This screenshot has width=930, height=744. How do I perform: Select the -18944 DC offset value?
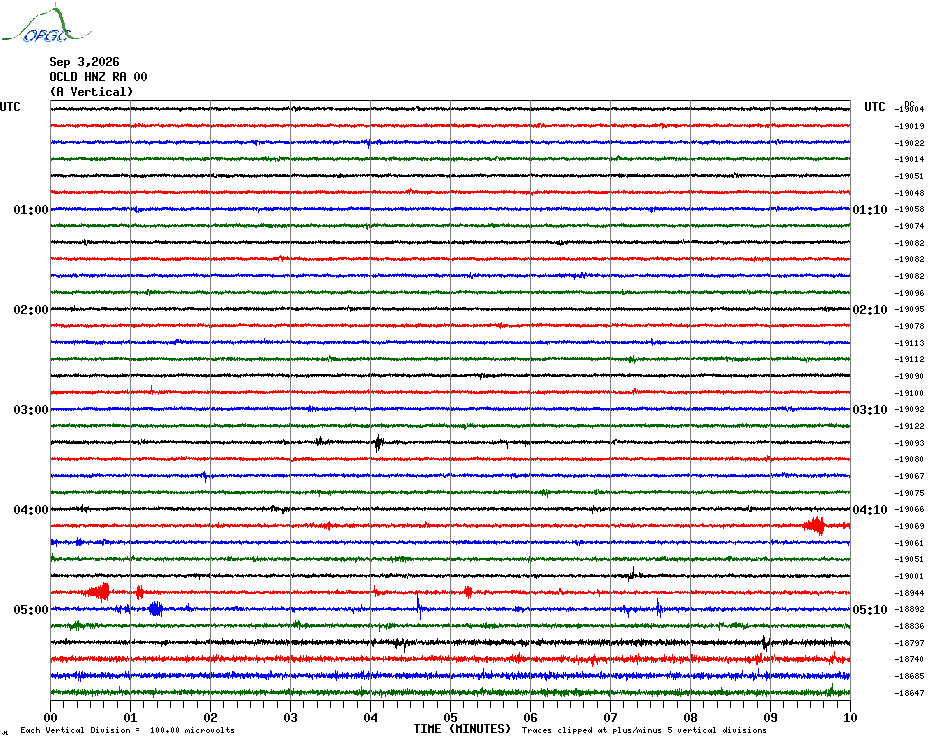pyautogui.click(x=909, y=593)
